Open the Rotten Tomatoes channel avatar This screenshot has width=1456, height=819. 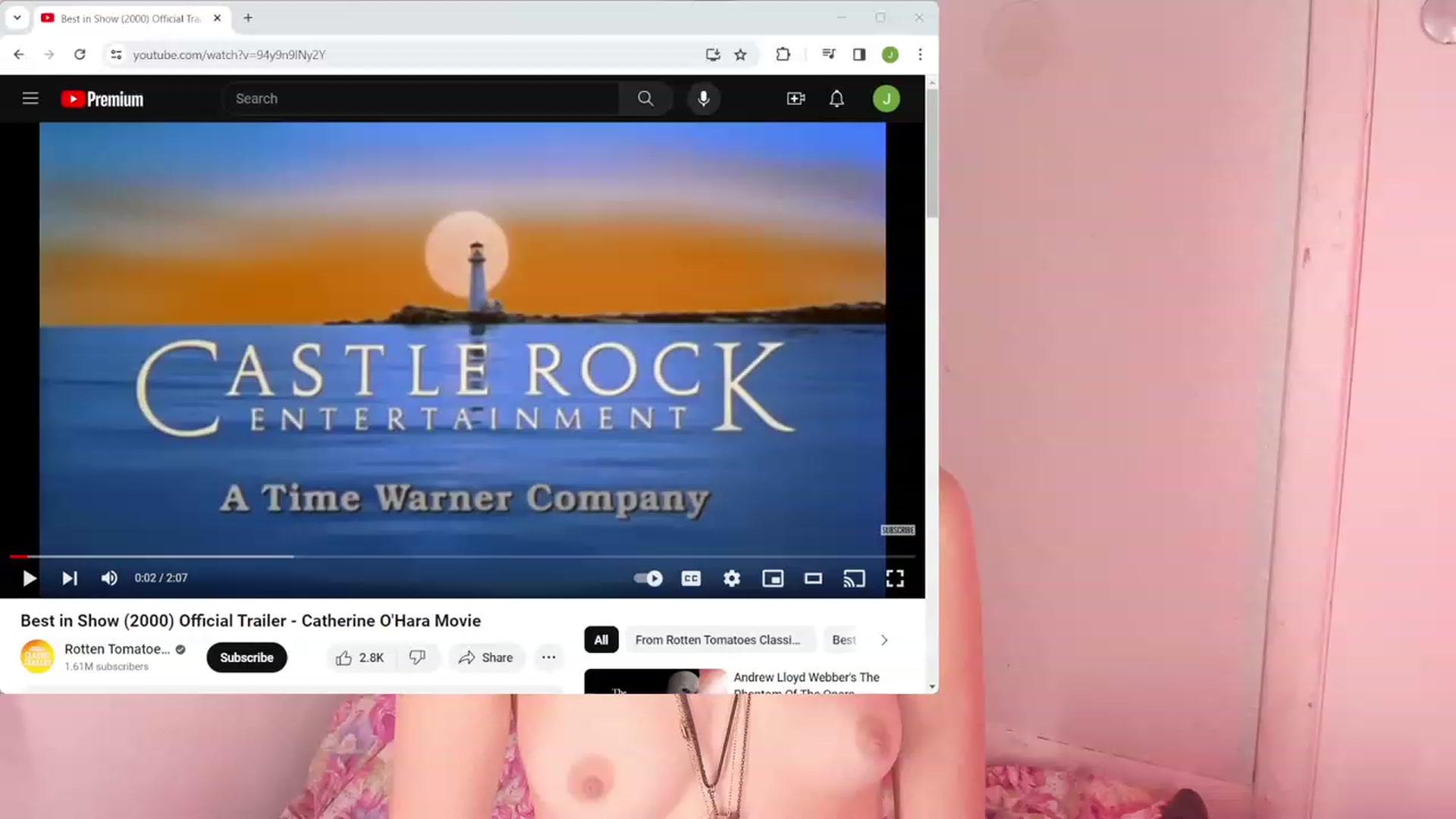37,657
